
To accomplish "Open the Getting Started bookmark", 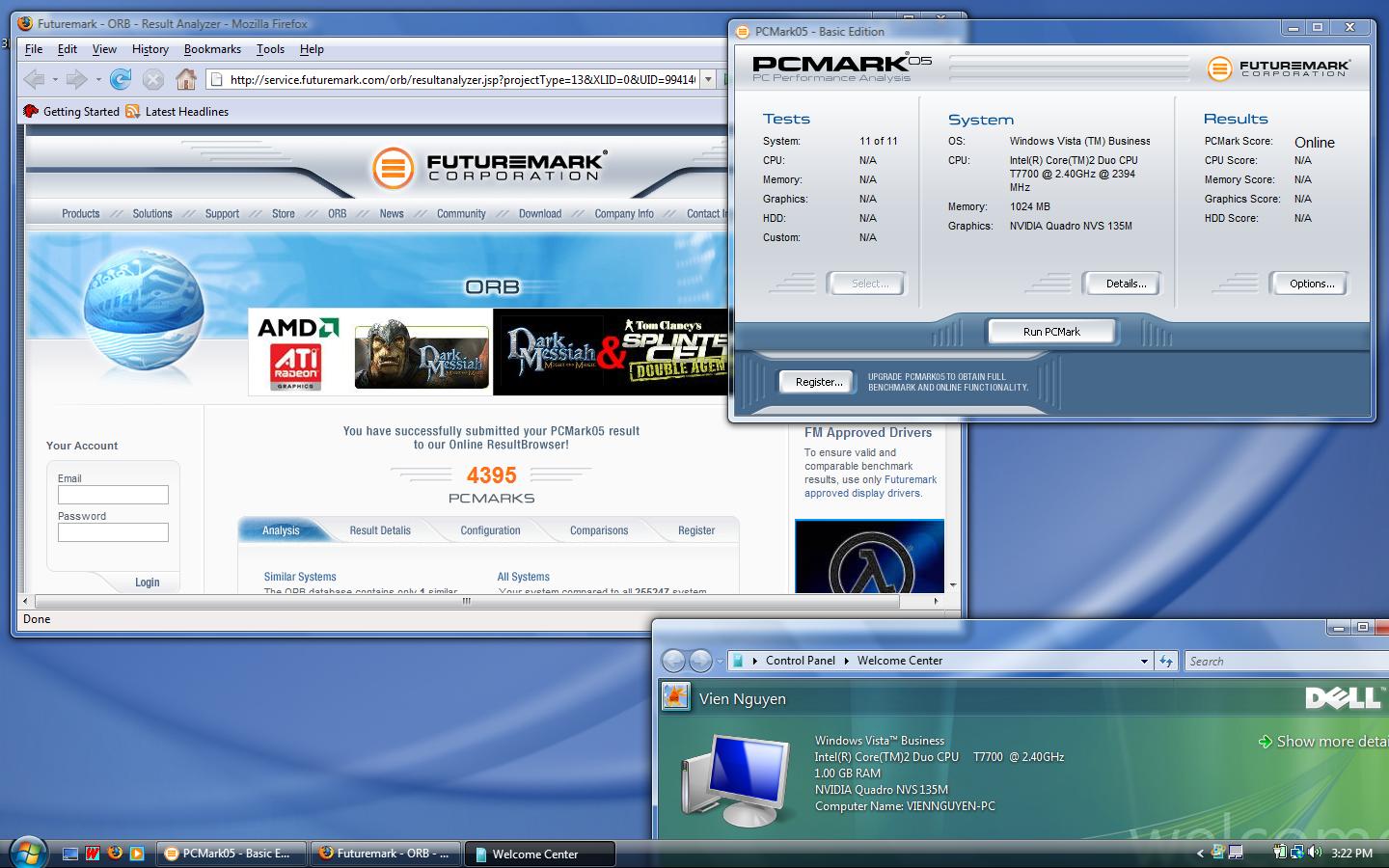I will [71, 112].
